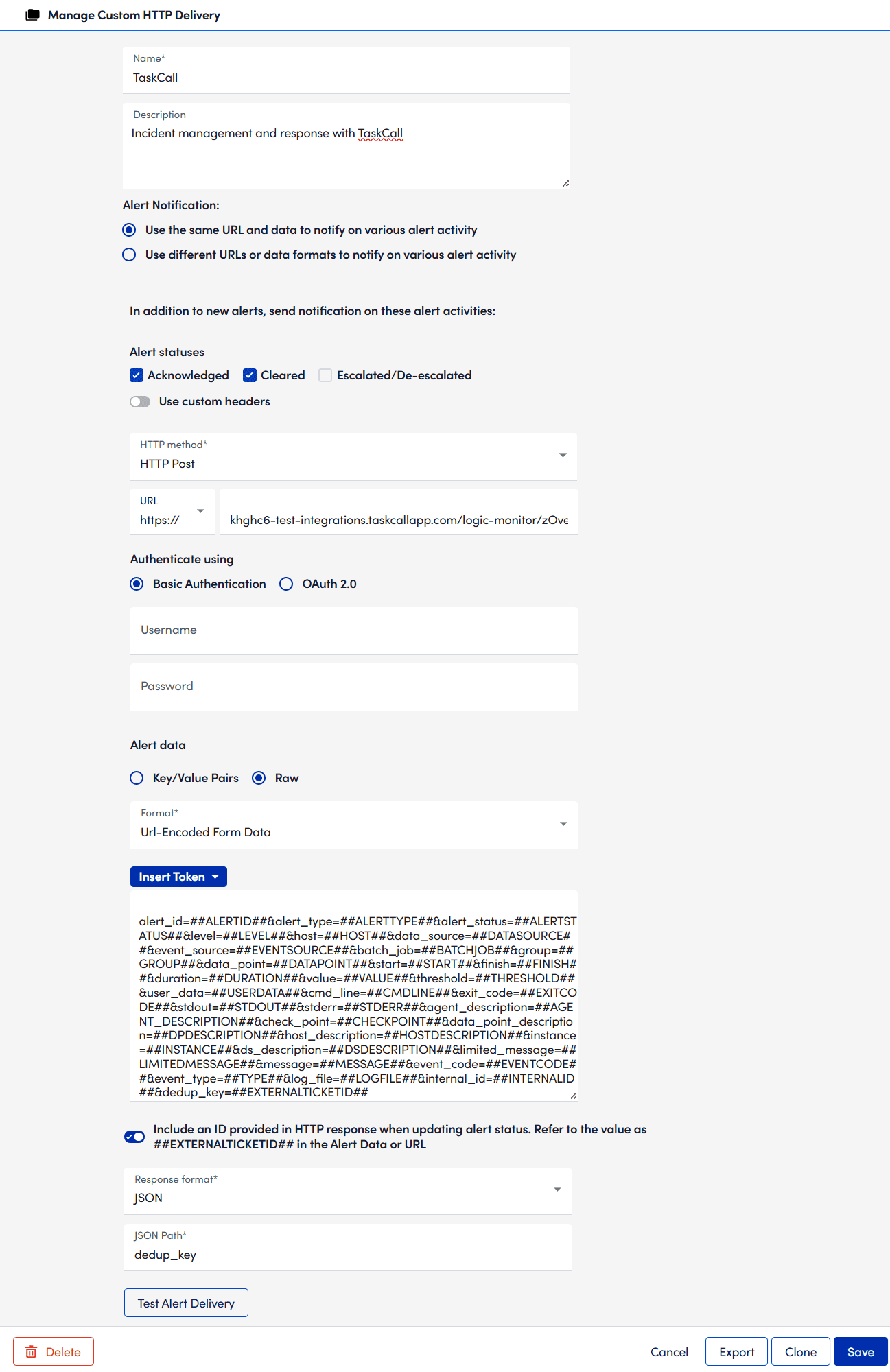Click inside the Username field
The image size is (890, 1372).
353,630
